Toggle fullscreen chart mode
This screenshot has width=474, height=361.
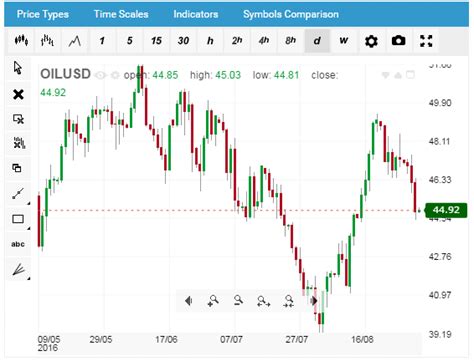(x=426, y=41)
